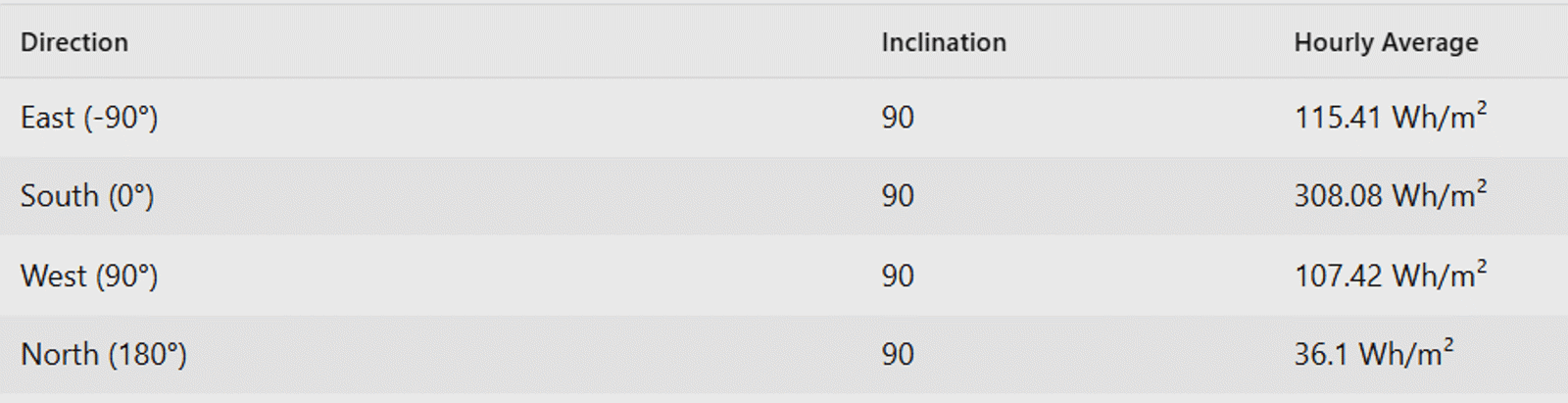
Task: Click the inclination value in the North row
Action: point(897,354)
